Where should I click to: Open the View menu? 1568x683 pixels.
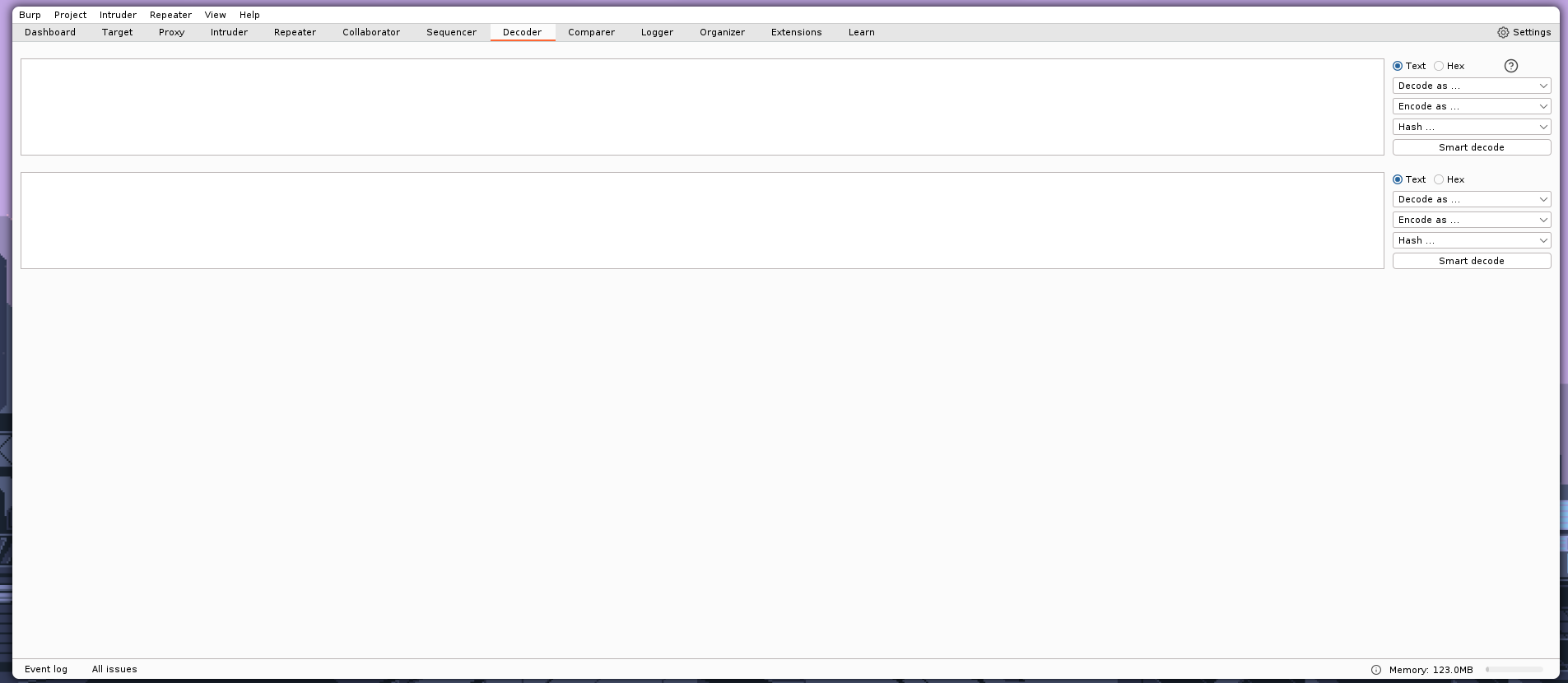tap(215, 15)
